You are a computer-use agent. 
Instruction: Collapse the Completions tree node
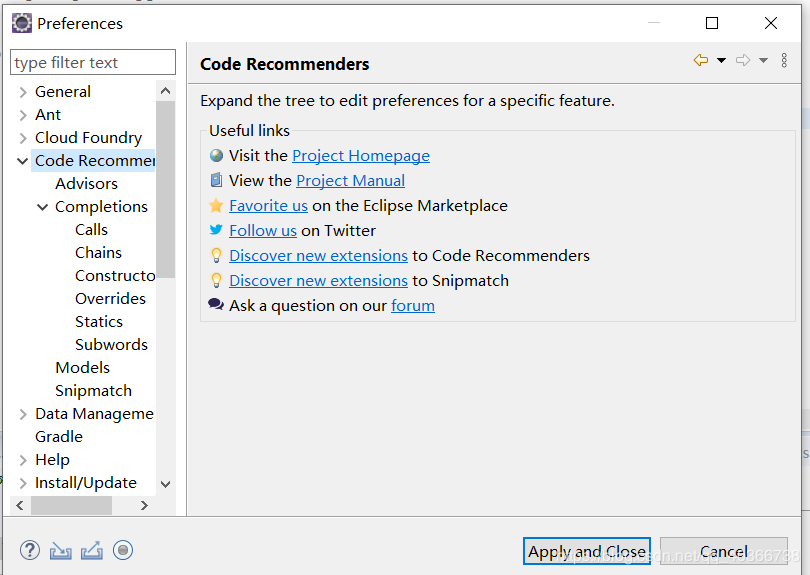(43, 207)
